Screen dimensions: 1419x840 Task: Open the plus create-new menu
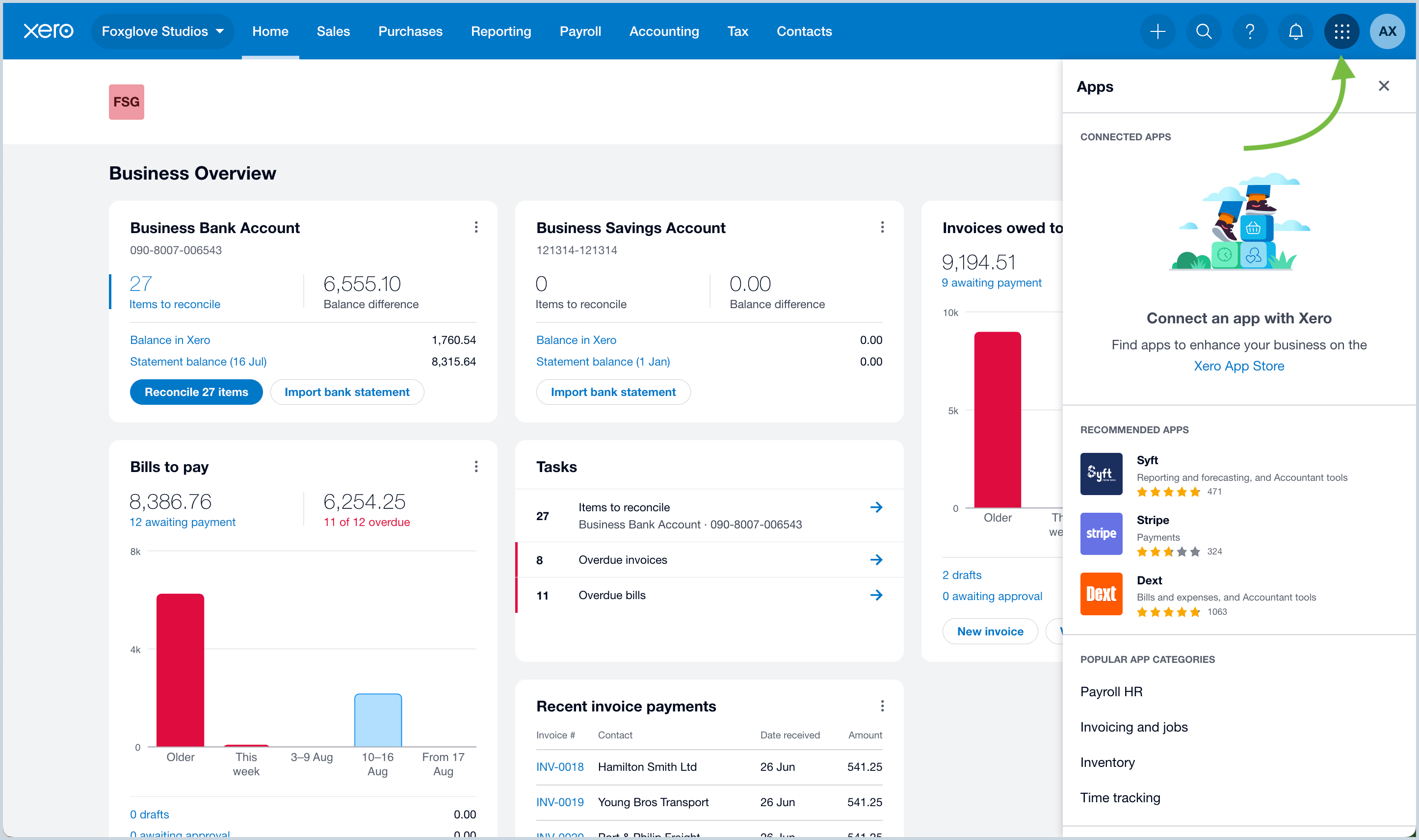tap(1157, 31)
